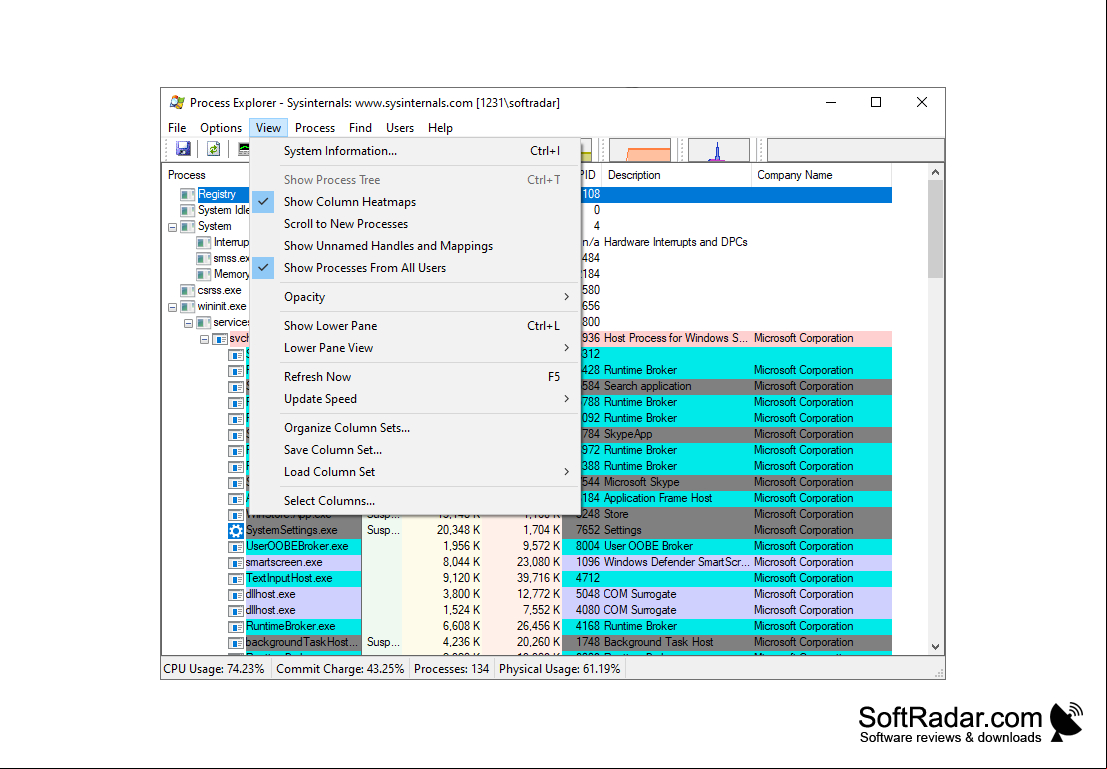Choose Save Column Set...
Screen dimensions: 1107x769
coord(414,450)
